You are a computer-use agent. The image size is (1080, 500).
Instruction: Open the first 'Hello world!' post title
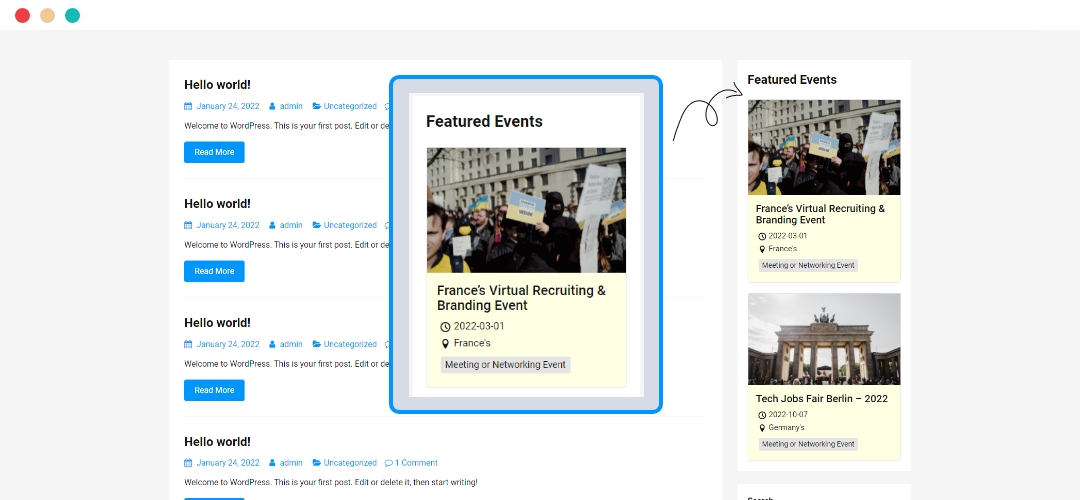(217, 85)
